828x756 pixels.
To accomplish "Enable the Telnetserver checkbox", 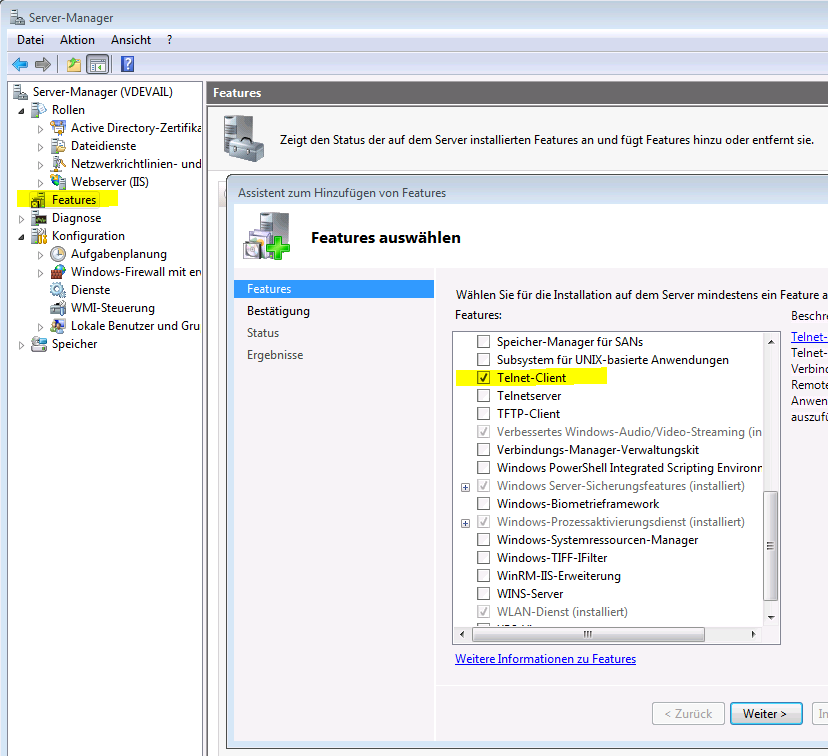I will (483, 395).
